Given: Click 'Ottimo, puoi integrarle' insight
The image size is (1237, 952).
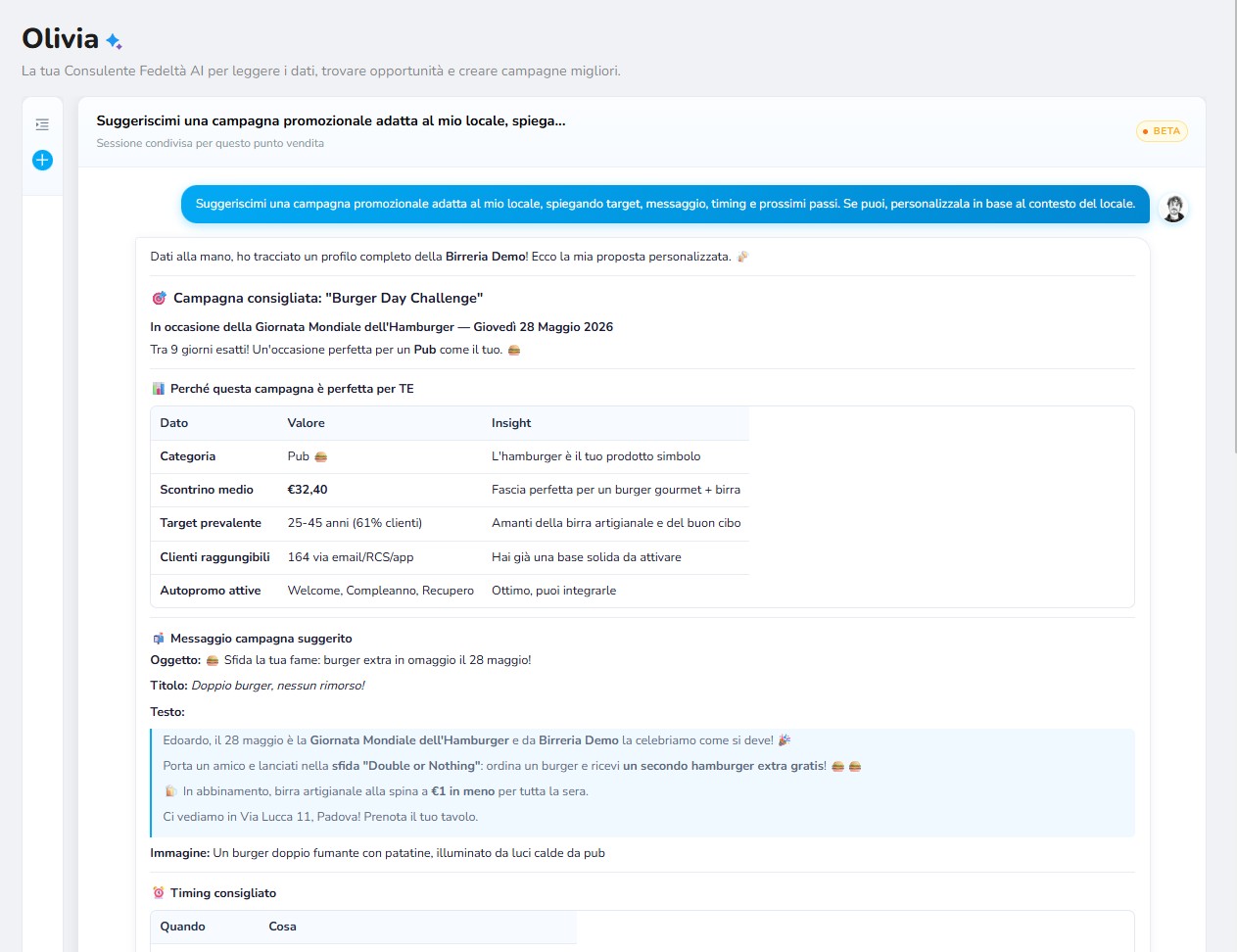Looking at the screenshot, I should (x=554, y=591).
